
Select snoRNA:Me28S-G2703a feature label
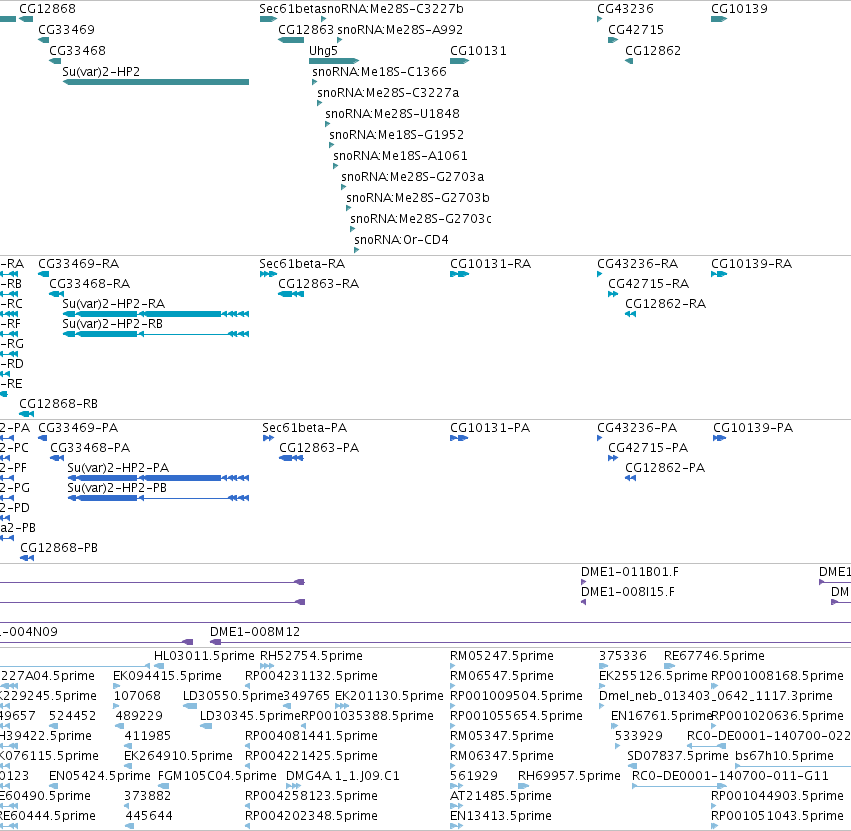pyautogui.click(x=412, y=177)
